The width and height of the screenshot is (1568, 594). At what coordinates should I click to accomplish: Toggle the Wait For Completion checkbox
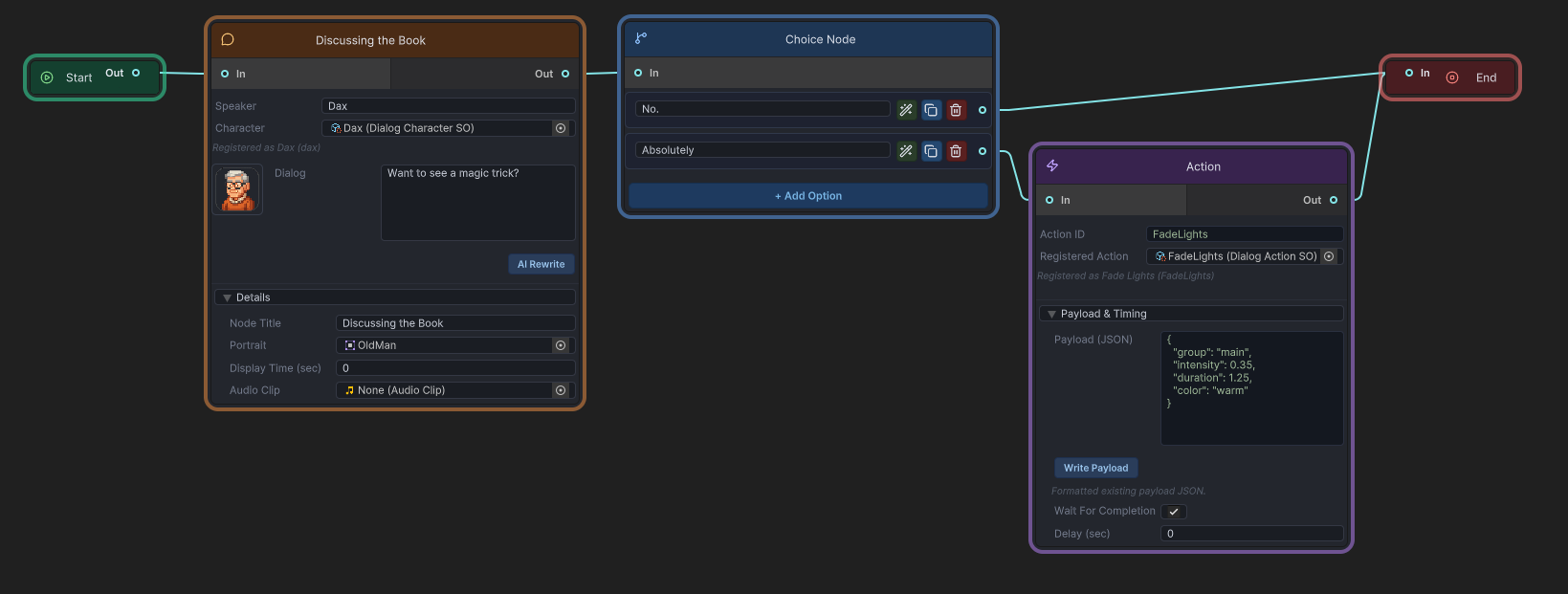pos(1174,512)
